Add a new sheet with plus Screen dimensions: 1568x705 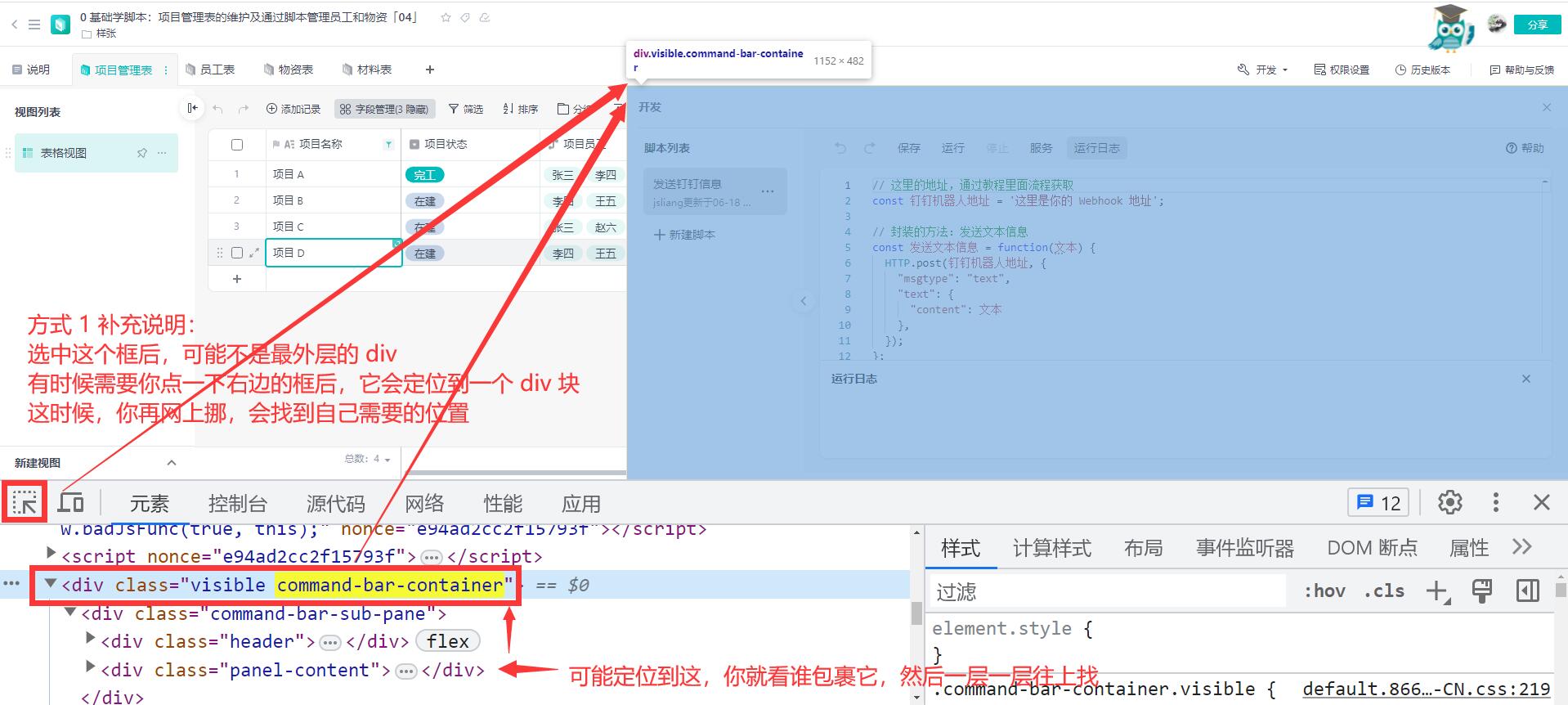pyautogui.click(x=430, y=70)
